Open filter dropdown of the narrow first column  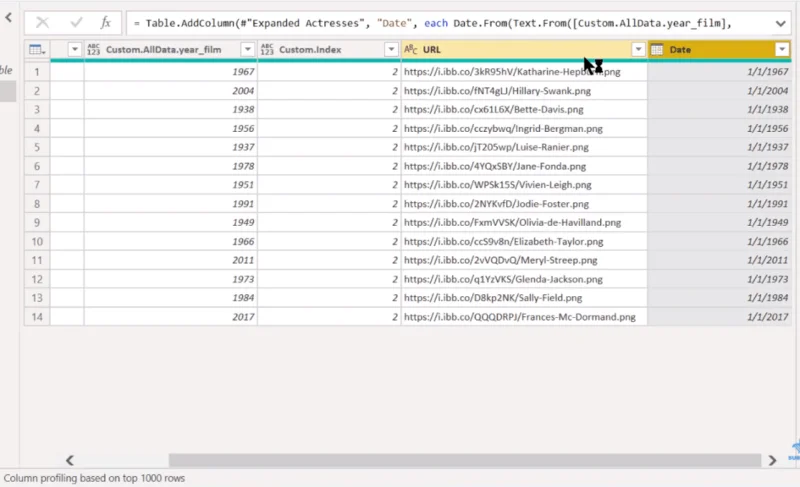coord(74,49)
